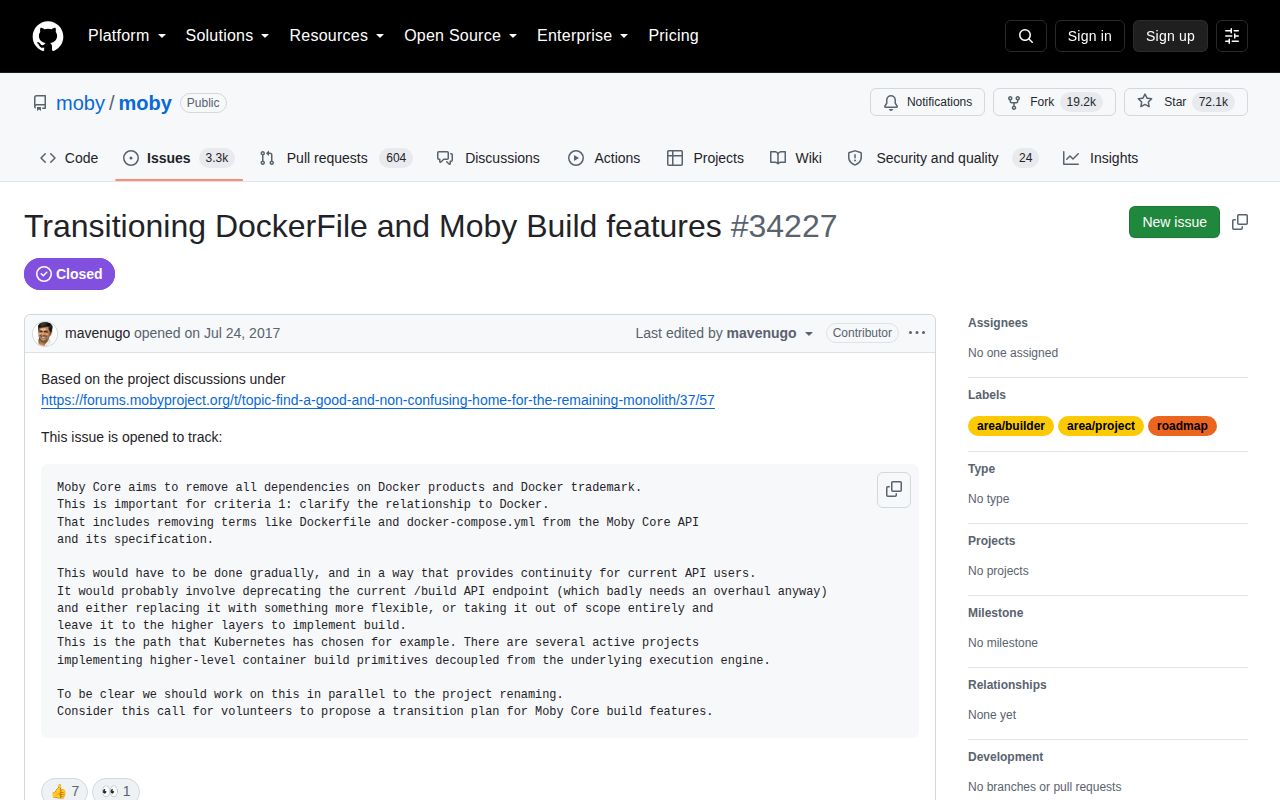
Task: Select the roadmap label
Action: [1182, 426]
